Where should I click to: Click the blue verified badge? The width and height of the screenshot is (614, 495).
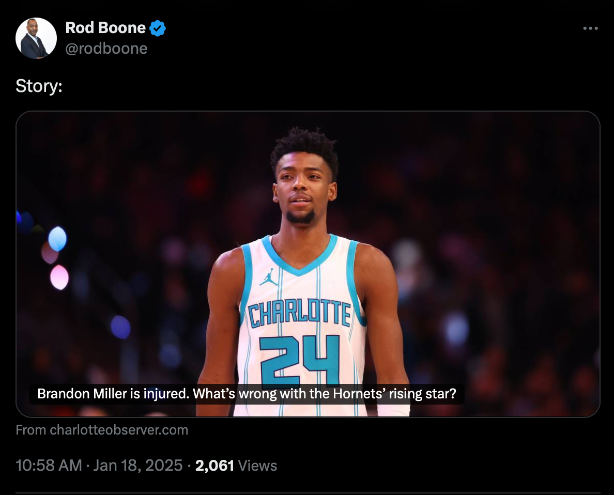pyautogui.click(x=158, y=28)
